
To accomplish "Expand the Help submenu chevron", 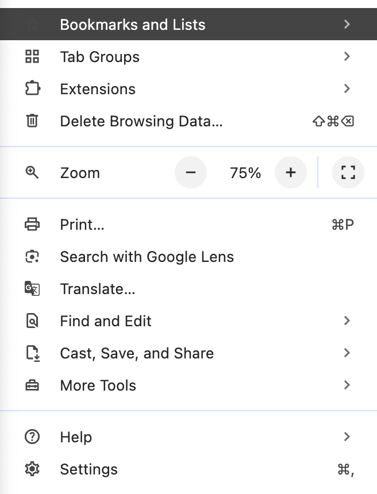I will 347,437.
